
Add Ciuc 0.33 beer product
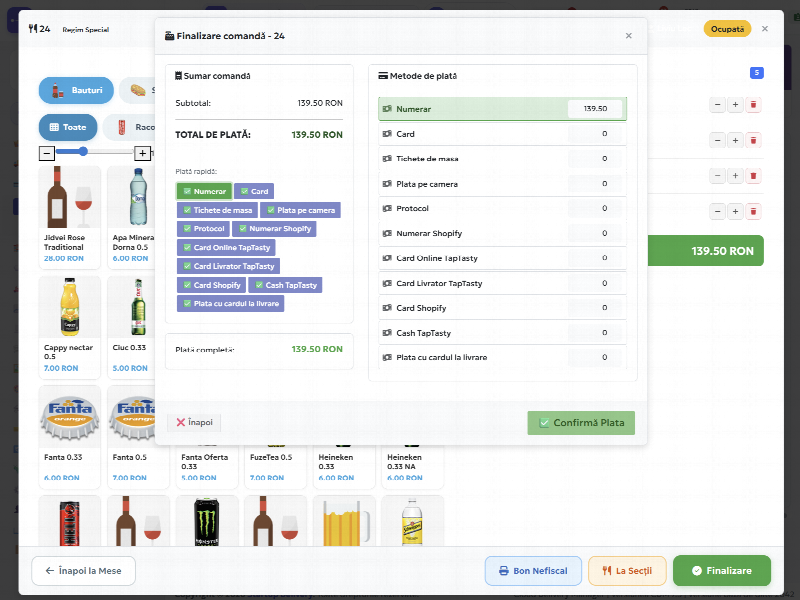click(x=131, y=327)
